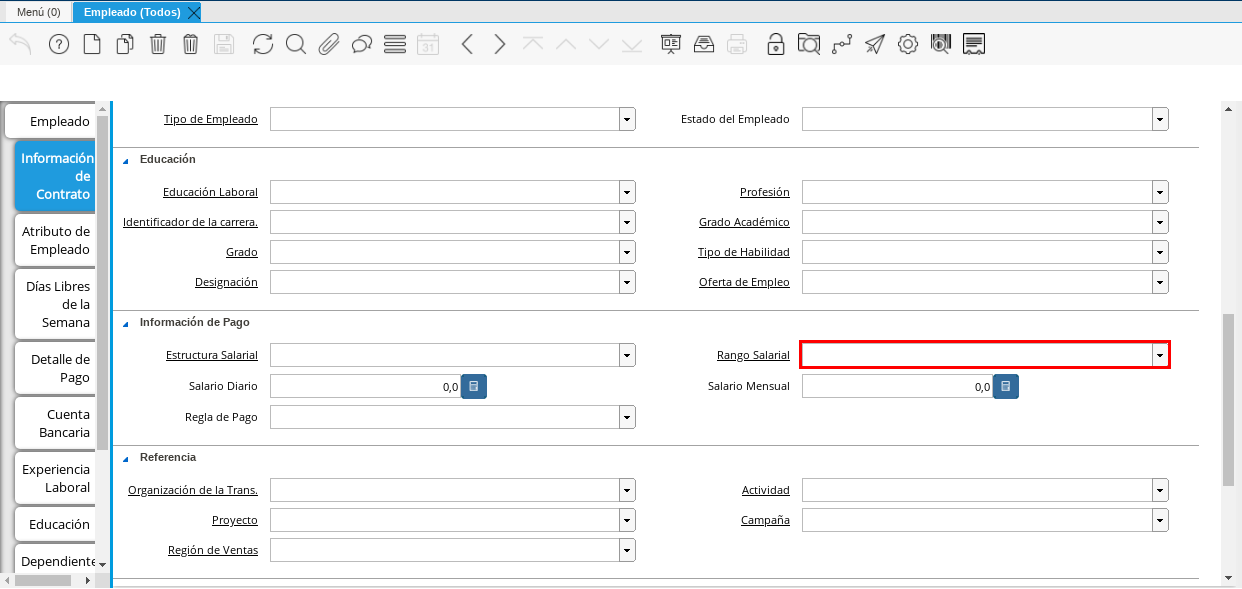Image resolution: width=1242 pixels, height=589 pixels.
Task: Collapse the Información de Pago section
Action: 126,323
